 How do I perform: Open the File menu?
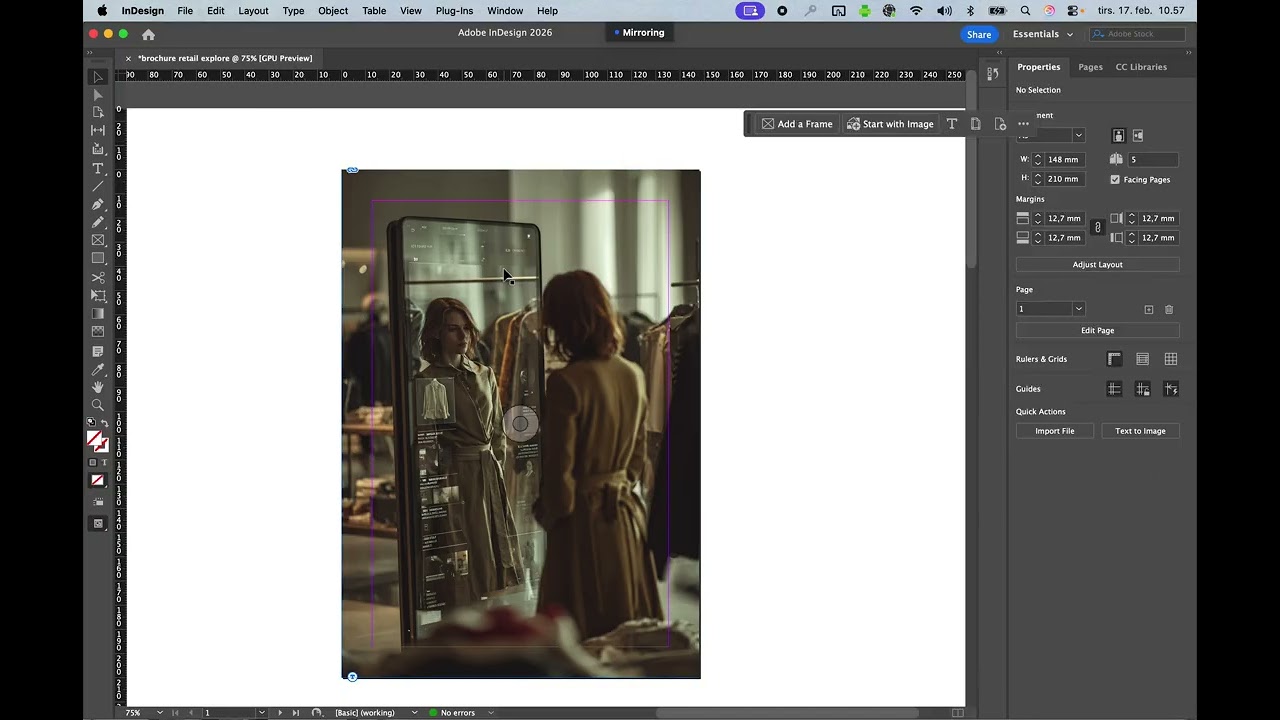185,10
